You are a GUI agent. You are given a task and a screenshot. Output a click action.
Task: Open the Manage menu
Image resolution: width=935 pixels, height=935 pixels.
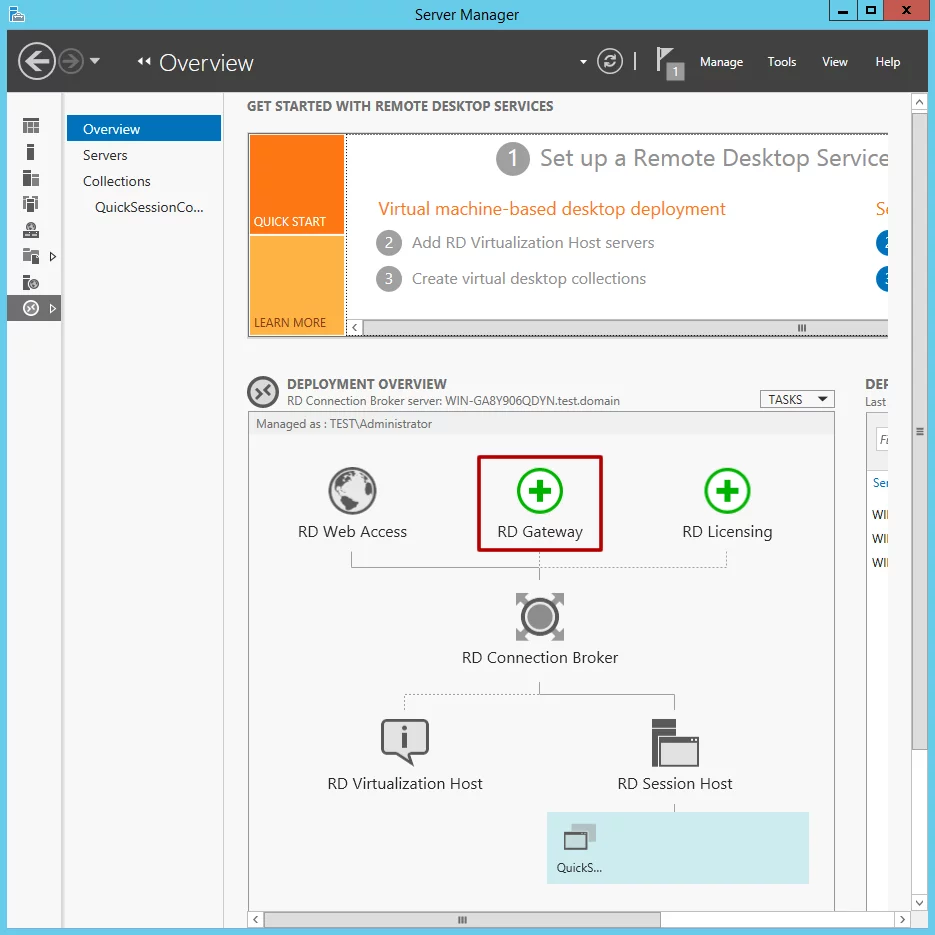pyautogui.click(x=721, y=62)
